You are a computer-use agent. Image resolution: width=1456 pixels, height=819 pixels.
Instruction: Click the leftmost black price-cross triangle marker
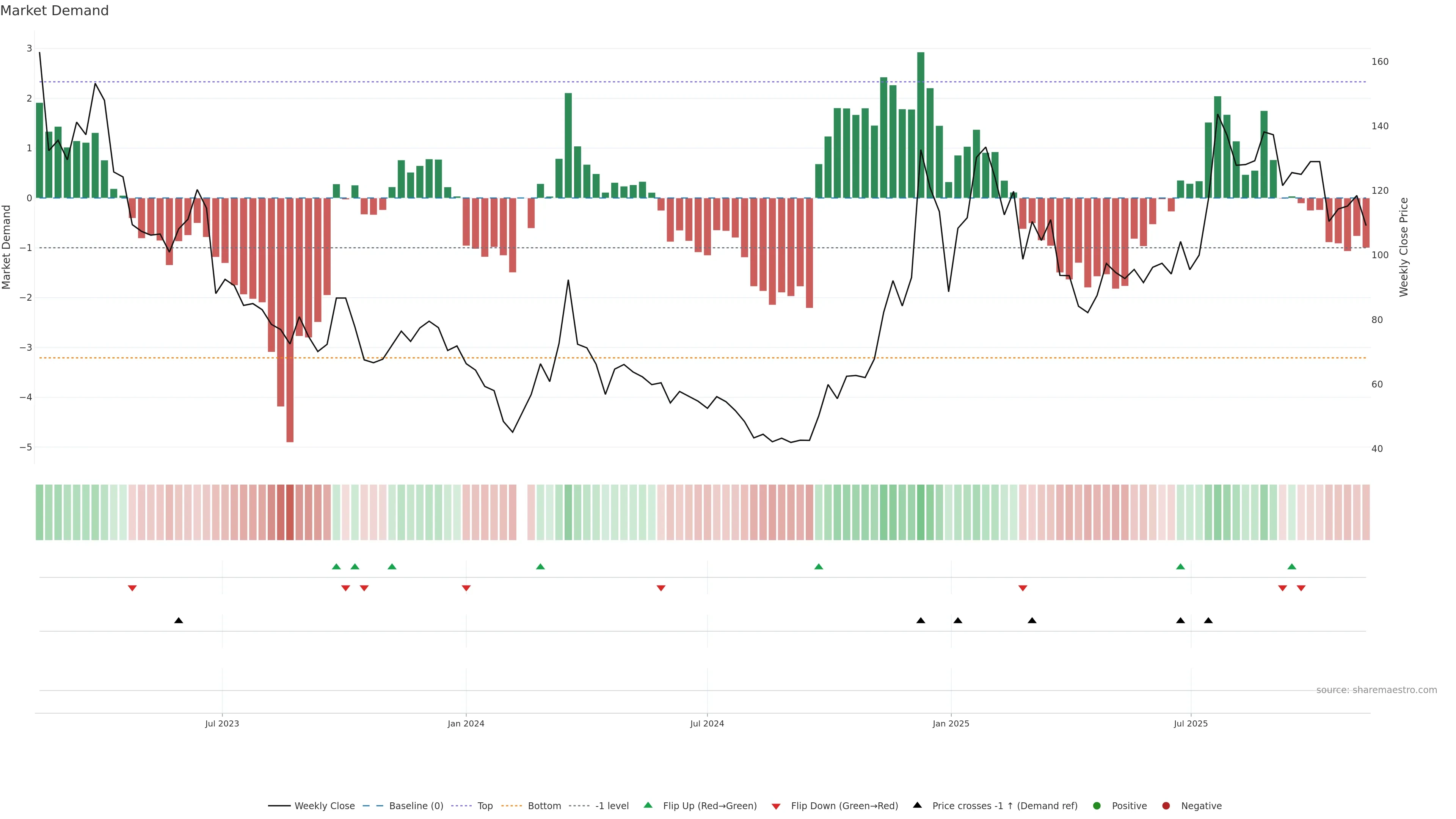point(179,621)
